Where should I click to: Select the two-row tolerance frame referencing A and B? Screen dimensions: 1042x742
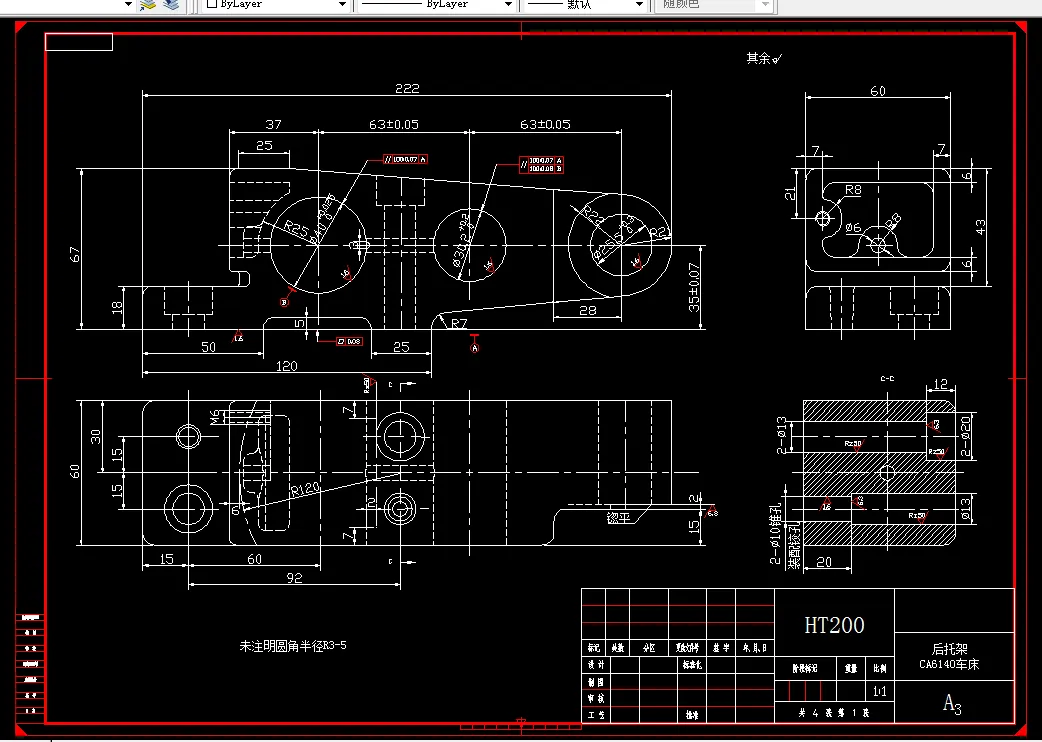click(x=542, y=165)
